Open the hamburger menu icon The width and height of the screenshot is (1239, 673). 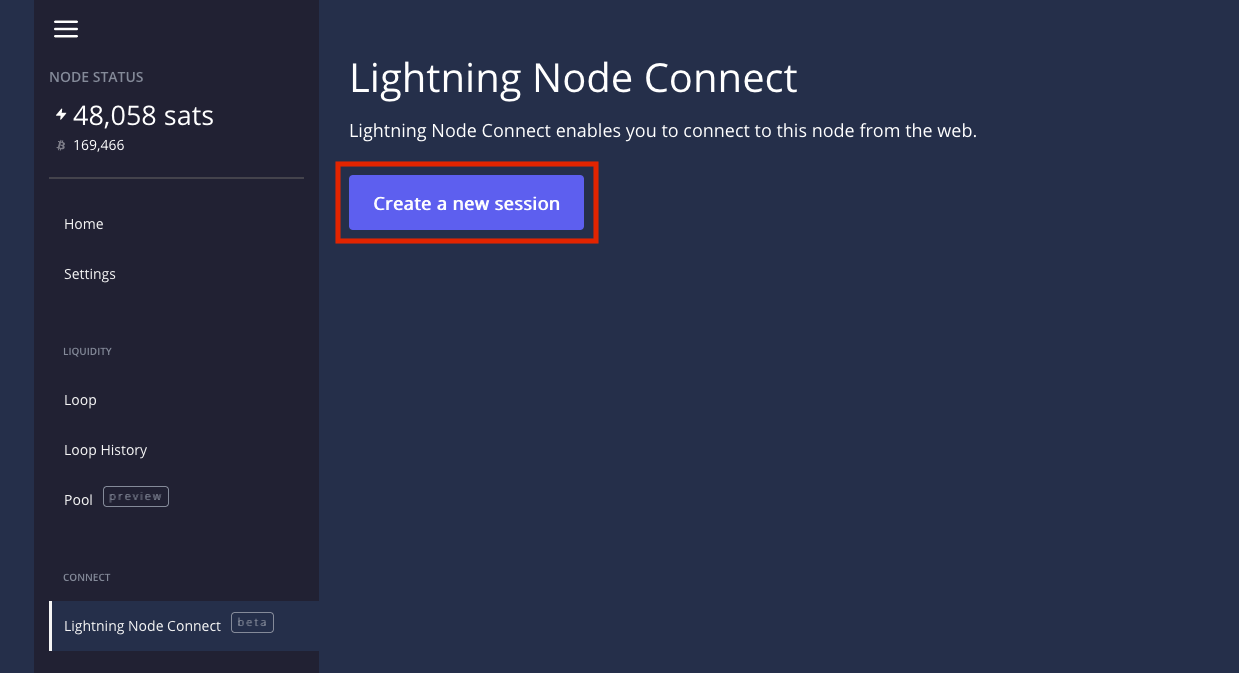(66, 29)
